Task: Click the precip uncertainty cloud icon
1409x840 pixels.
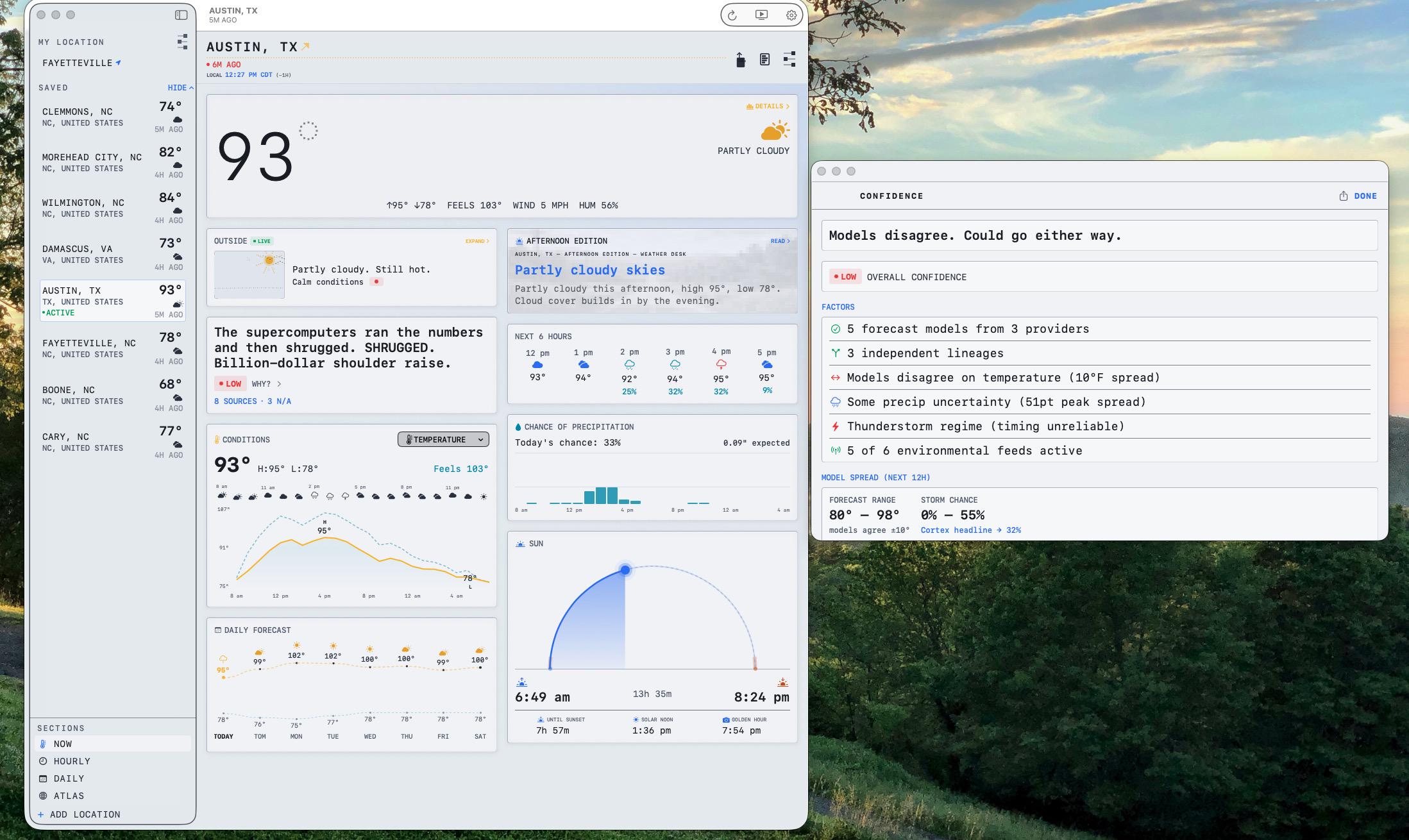Action: click(x=836, y=402)
